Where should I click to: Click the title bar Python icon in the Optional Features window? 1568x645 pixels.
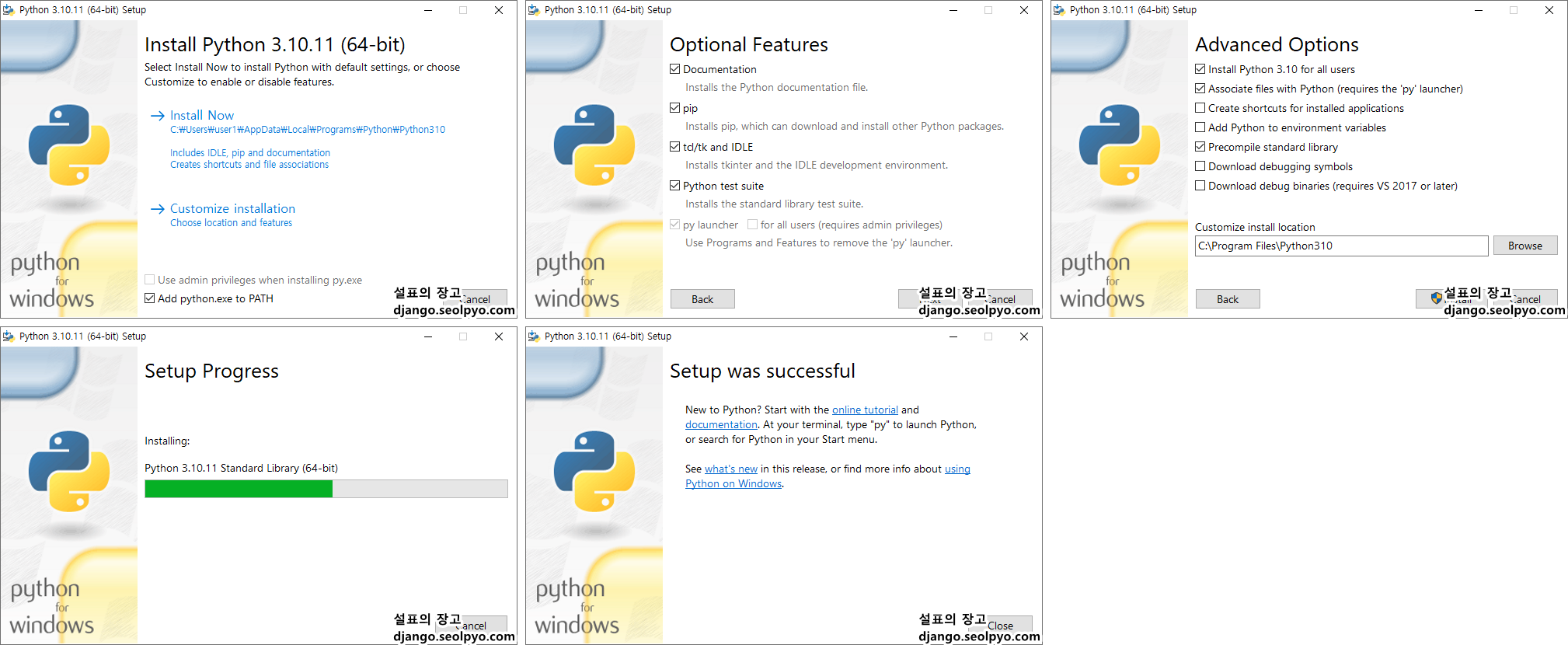point(534,10)
